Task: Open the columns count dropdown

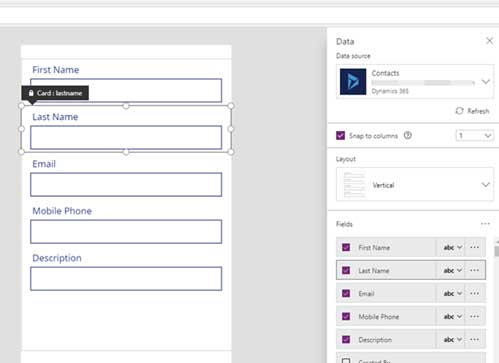Action: point(475,136)
